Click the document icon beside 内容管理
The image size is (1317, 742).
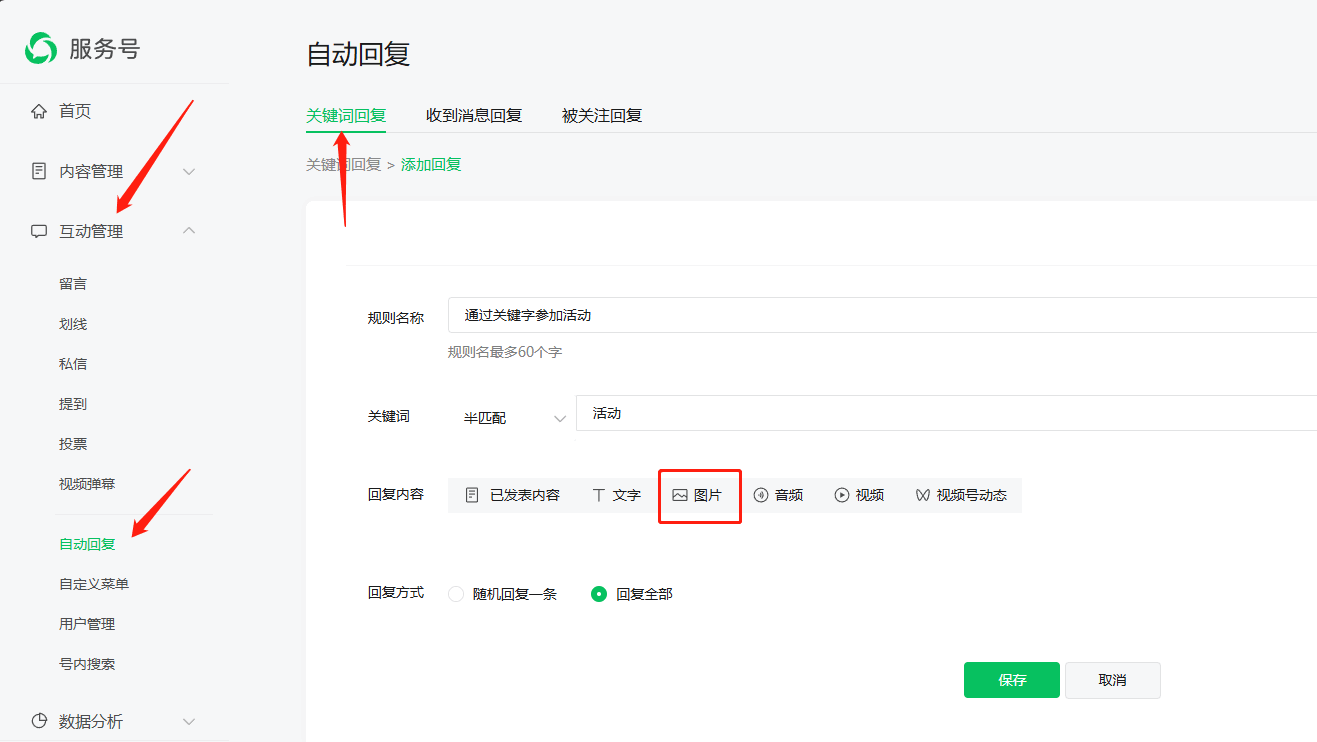(39, 171)
